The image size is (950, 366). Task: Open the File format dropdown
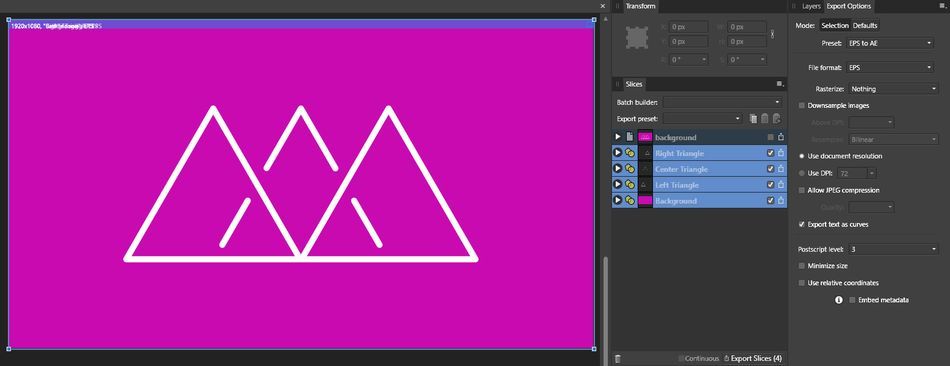889,67
